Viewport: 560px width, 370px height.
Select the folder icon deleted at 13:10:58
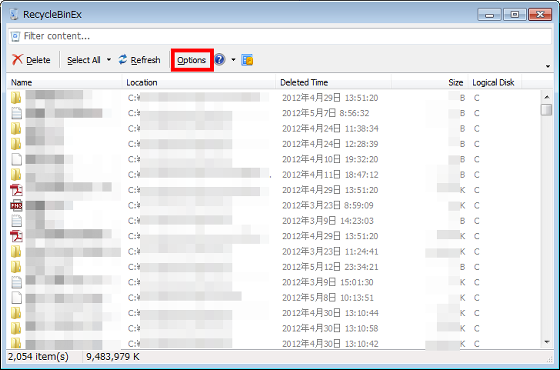16,328
